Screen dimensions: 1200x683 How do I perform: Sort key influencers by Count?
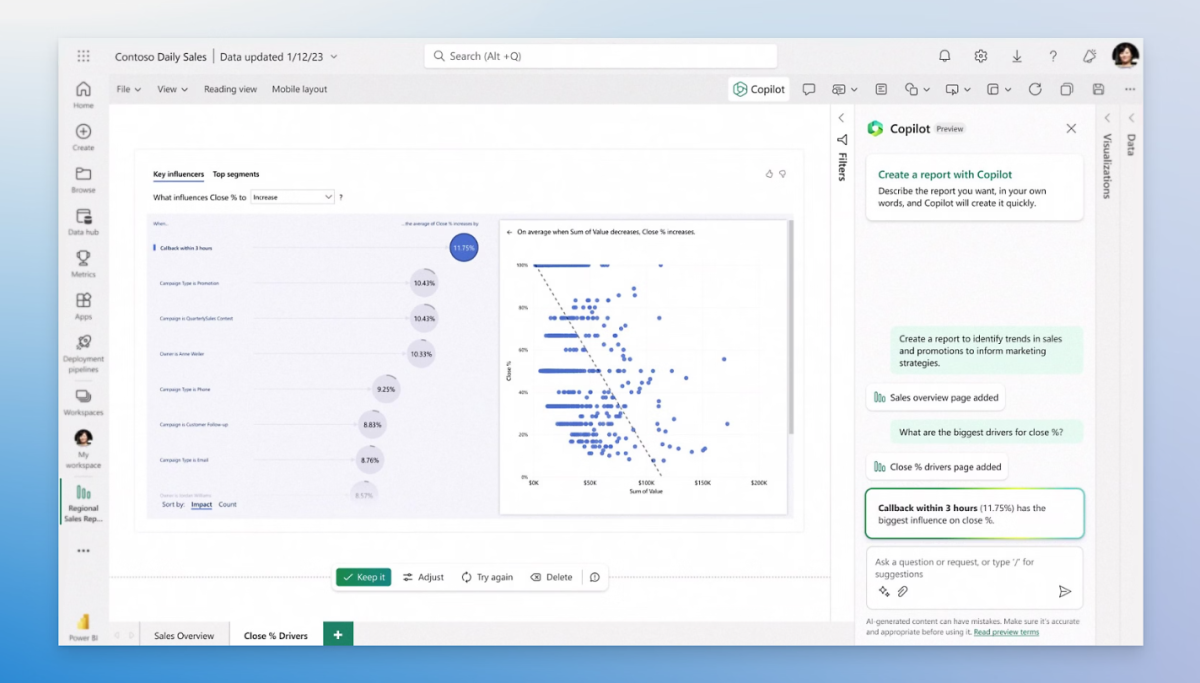tap(228, 504)
